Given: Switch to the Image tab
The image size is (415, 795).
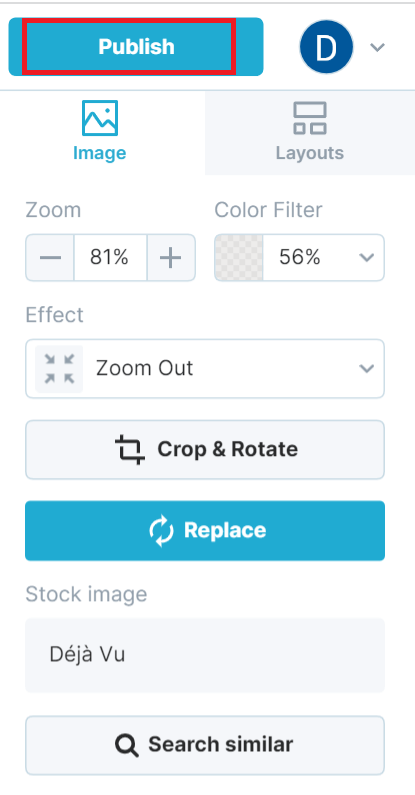Looking at the screenshot, I should 102,133.
